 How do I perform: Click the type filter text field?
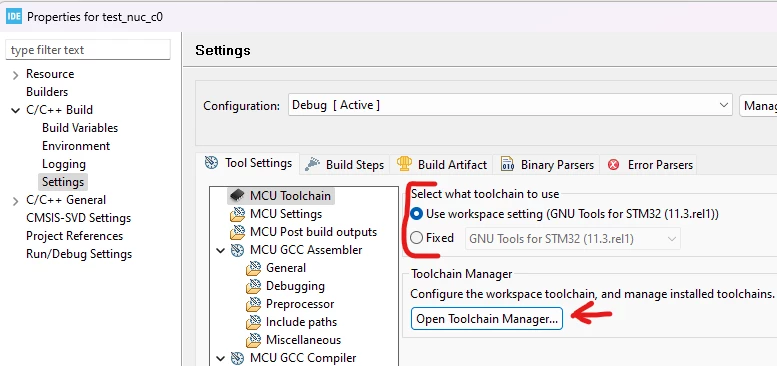pyautogui.click(x=88, y=50)
